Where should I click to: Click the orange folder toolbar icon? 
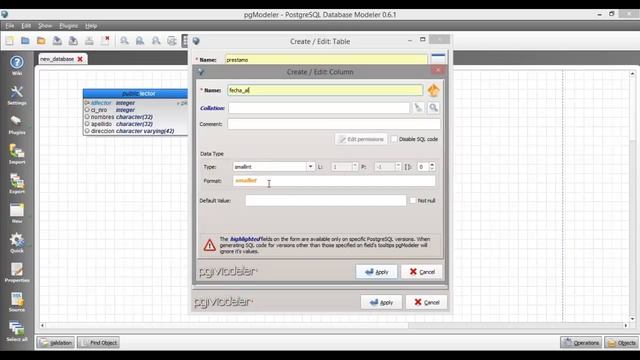coord(41,41)
